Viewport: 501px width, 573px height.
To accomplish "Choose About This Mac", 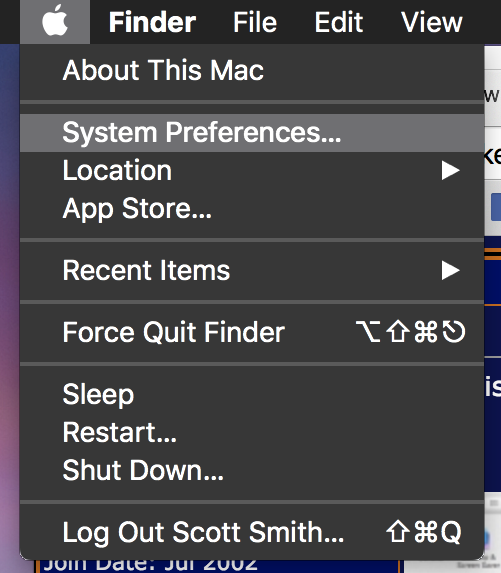I will pos(252,70).
